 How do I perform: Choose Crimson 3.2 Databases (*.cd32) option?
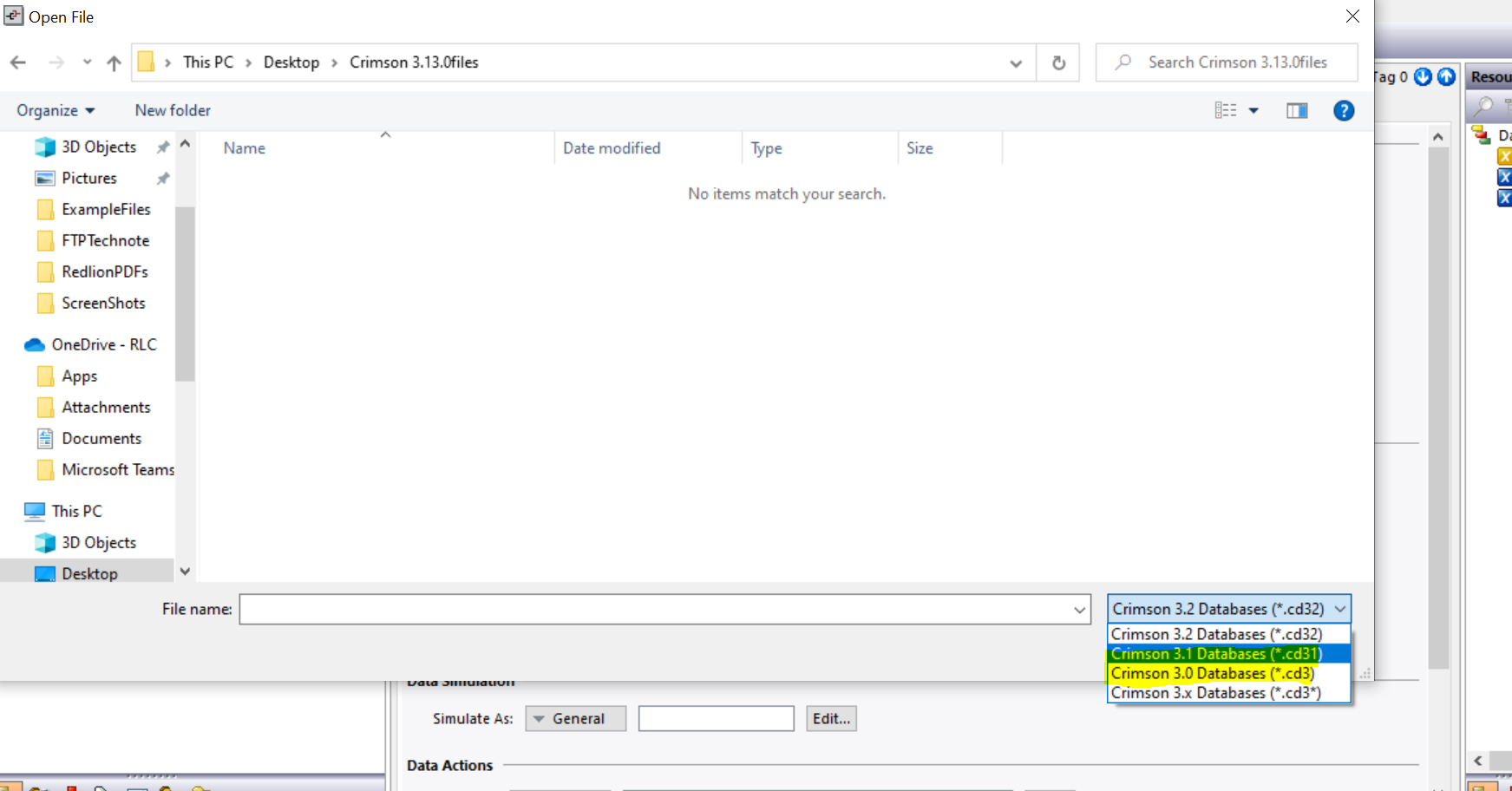(x=1229, y=634)
